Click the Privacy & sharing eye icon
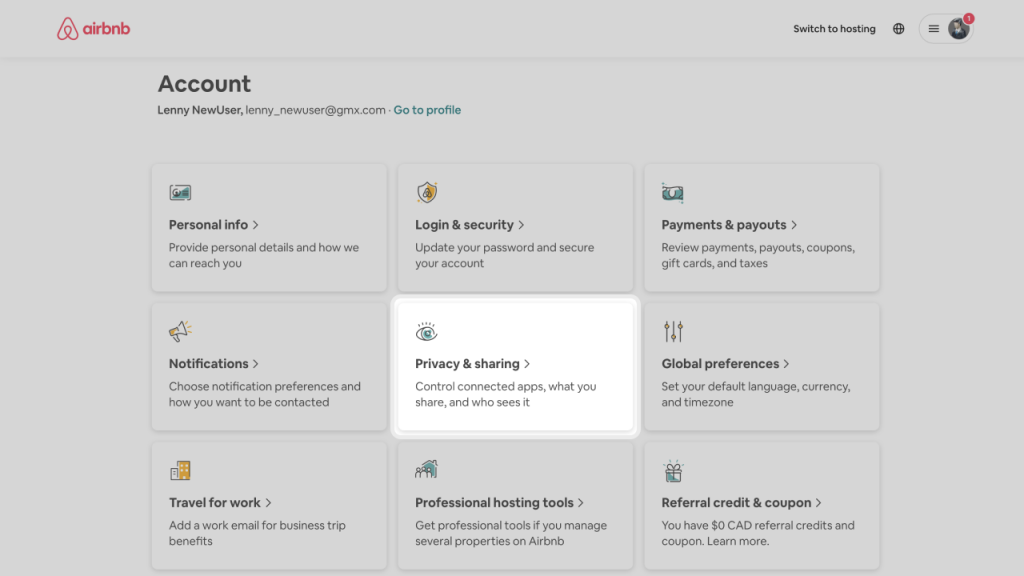 [x=426, y=332]
